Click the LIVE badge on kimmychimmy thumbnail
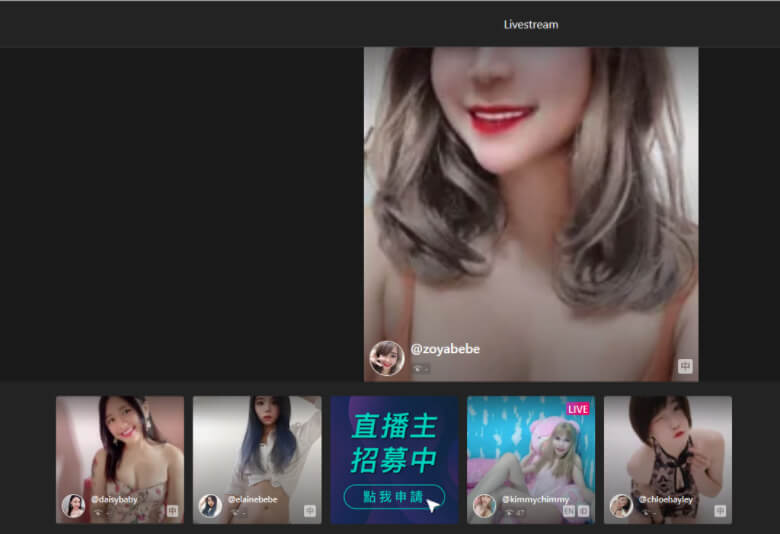This screenshot has height=534, width=780. tap(578, 409)
